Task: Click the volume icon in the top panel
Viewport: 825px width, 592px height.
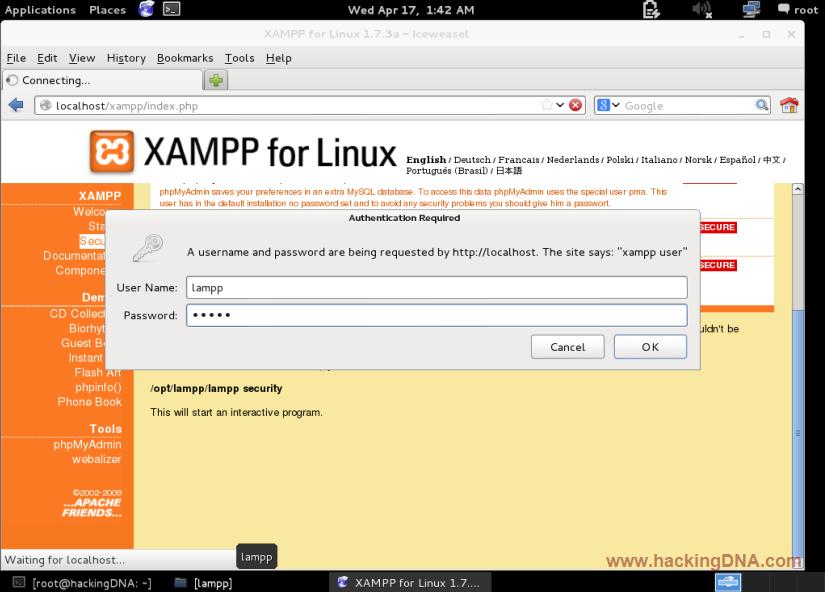Action: pyautogui.click(x=701, y=10)
